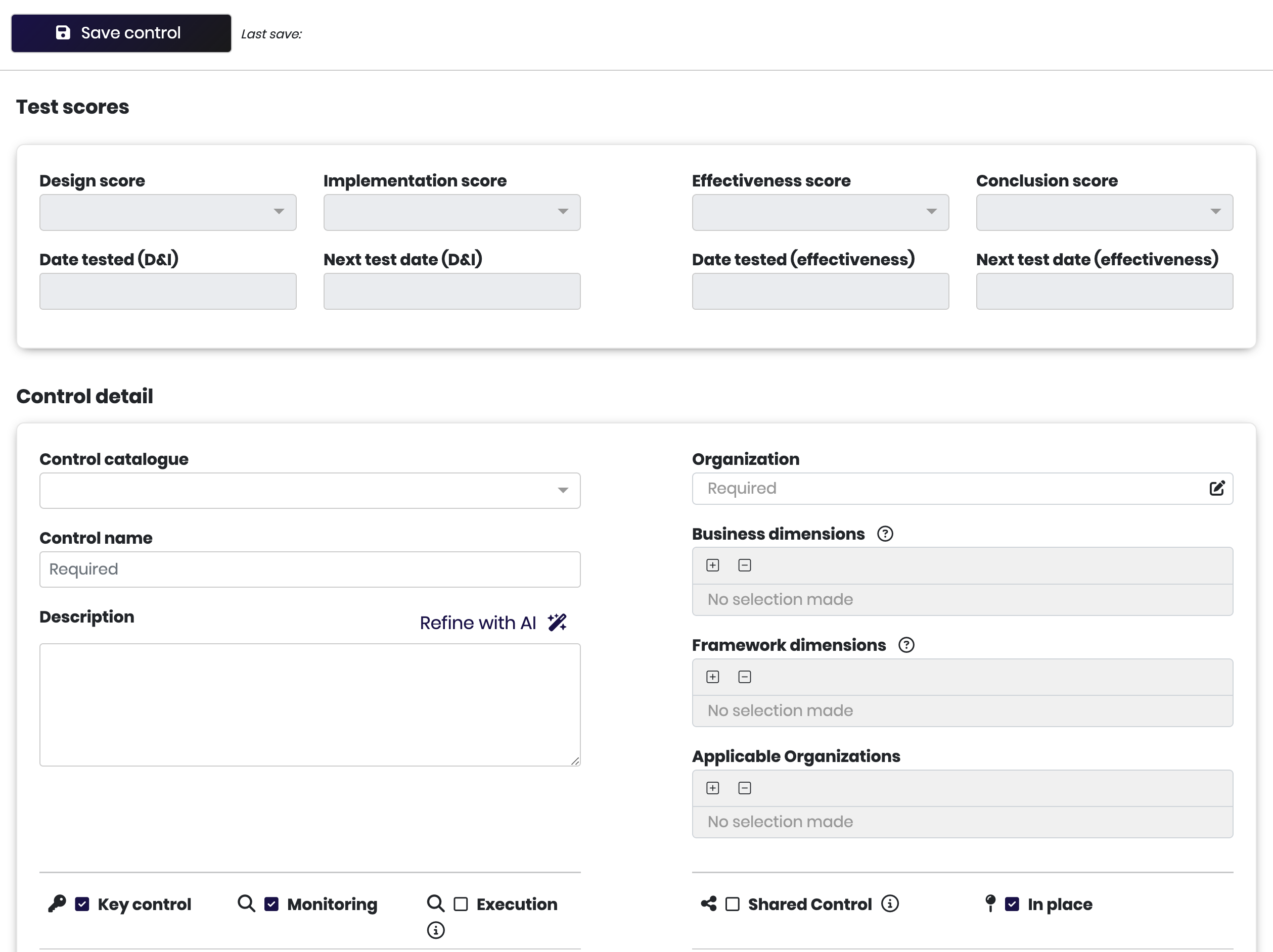Viewport: 1273px width, 952px height.
Task: Expand all Applicable Organizations plus icon
Action: tap(712, 788)
